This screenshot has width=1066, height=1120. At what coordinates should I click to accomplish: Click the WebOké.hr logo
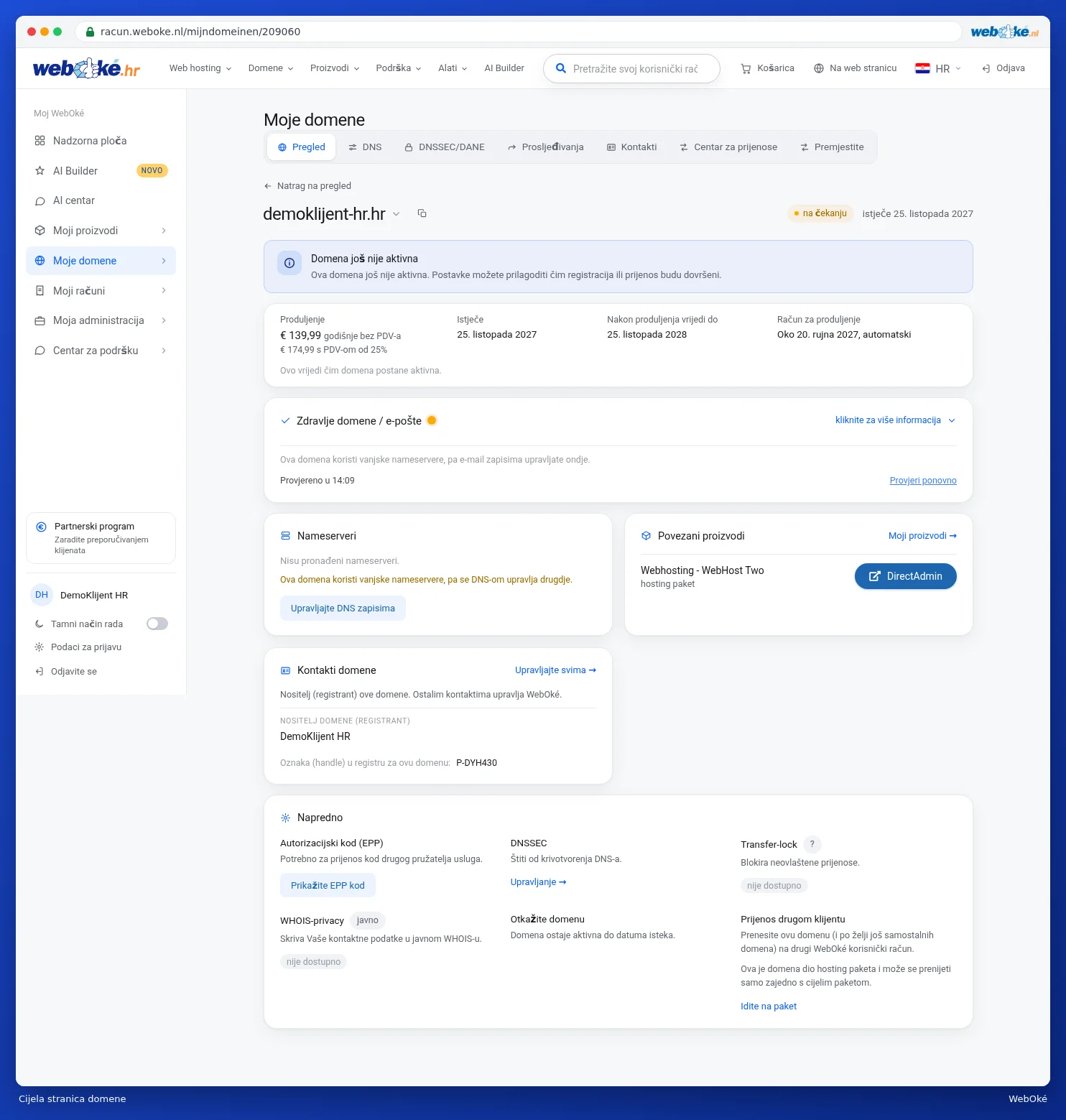pyautogui.click(x=86, y=68)
